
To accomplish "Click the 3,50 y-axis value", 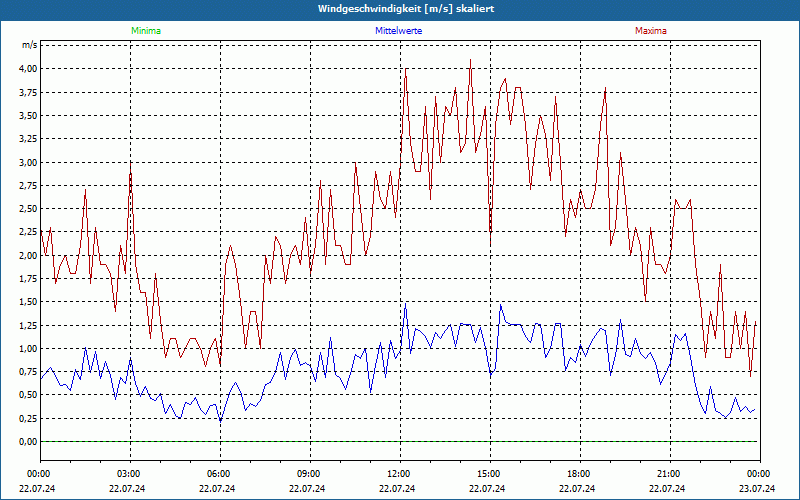I will click(28, 116).
